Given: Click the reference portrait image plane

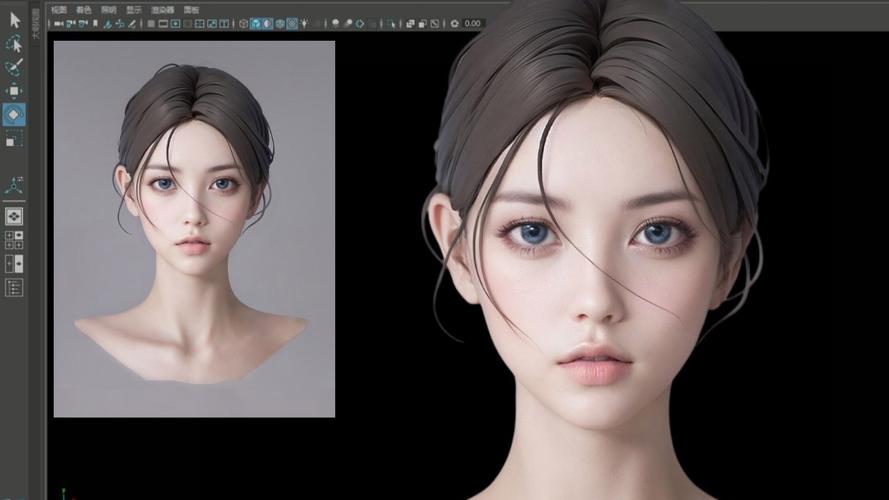Looking at the screenshot, I should (194, 228).
